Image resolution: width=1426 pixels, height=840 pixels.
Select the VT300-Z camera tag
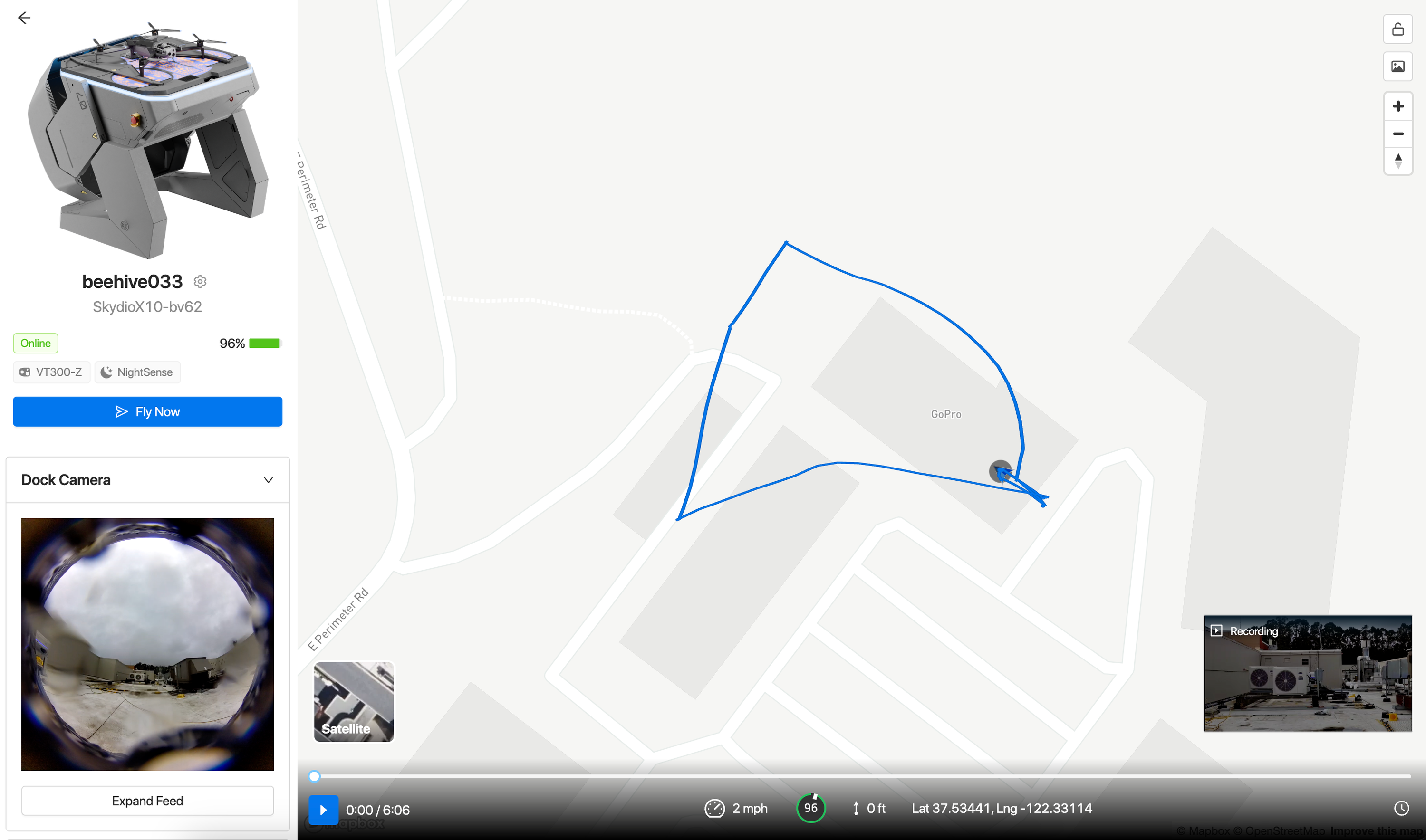click(x=51, y=372)
